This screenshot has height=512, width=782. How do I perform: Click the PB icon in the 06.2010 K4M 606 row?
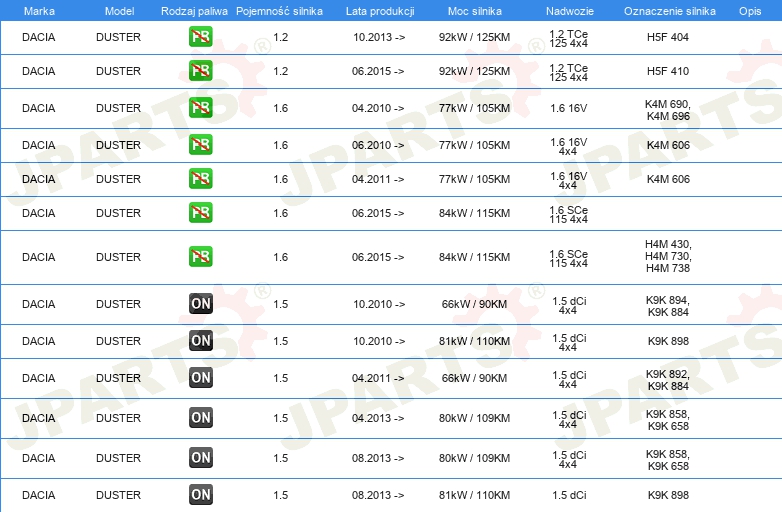click(200, 145)
